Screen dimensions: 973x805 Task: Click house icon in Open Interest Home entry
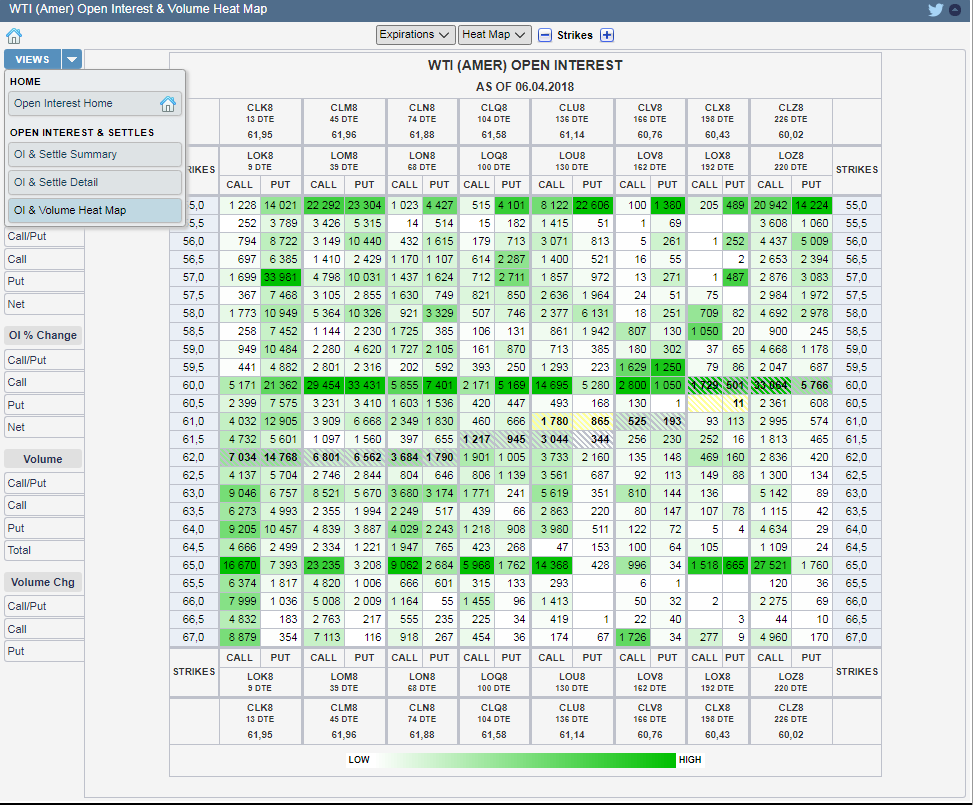click(168, 104)
